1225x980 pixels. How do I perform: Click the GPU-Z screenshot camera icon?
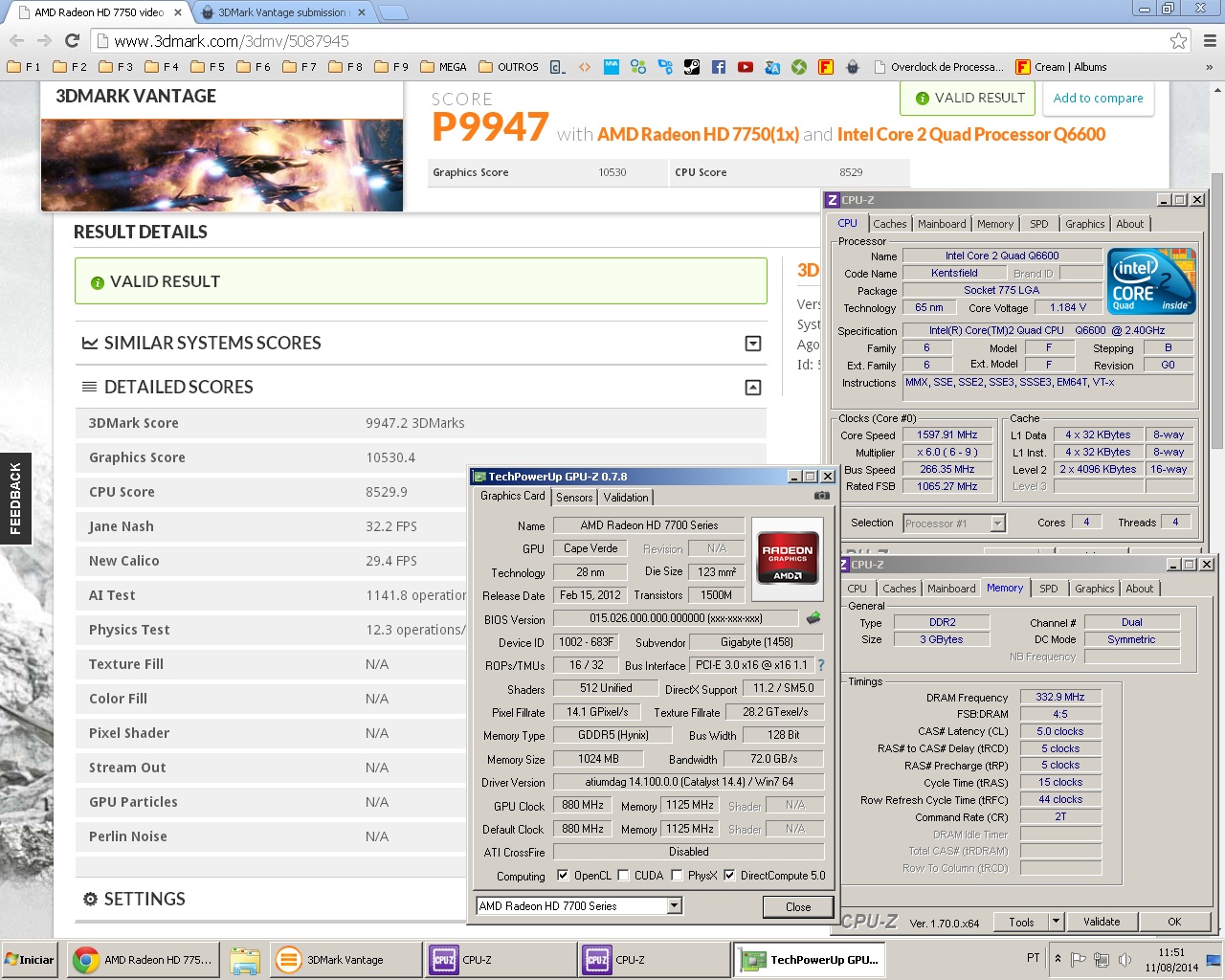821,496
